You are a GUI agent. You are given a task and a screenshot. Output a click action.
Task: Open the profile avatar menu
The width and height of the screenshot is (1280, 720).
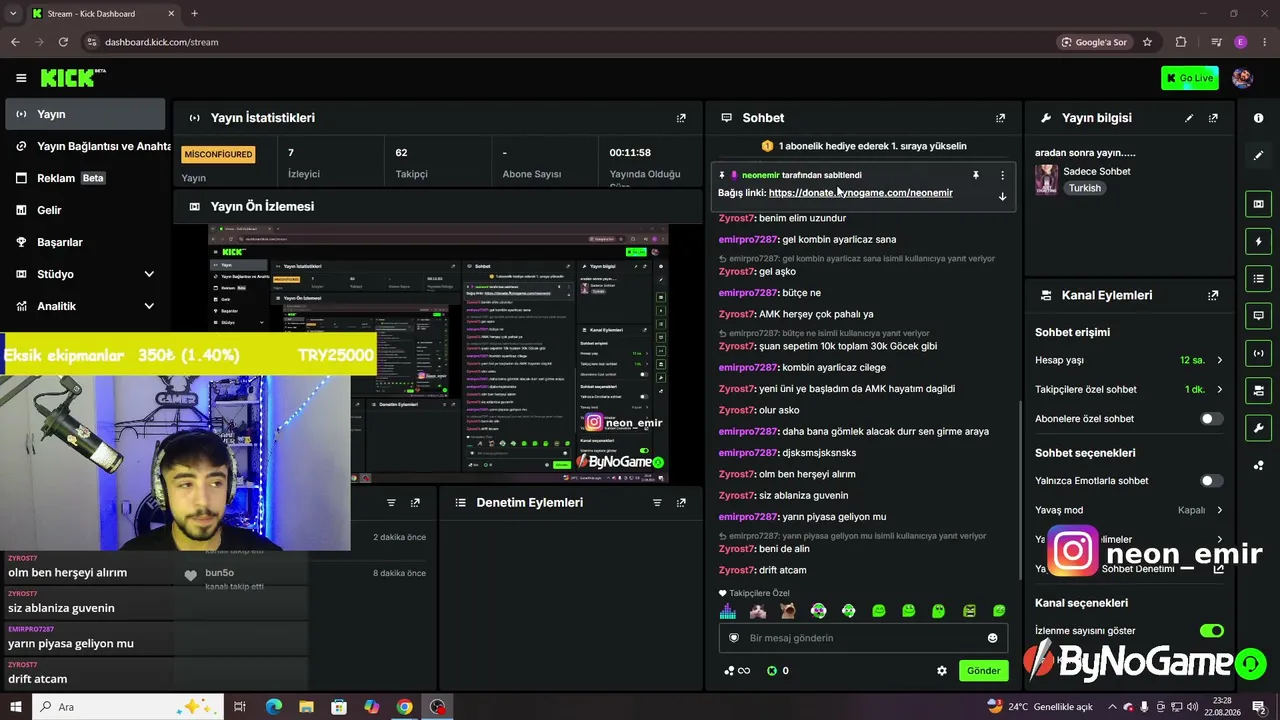coord(1242,78)
